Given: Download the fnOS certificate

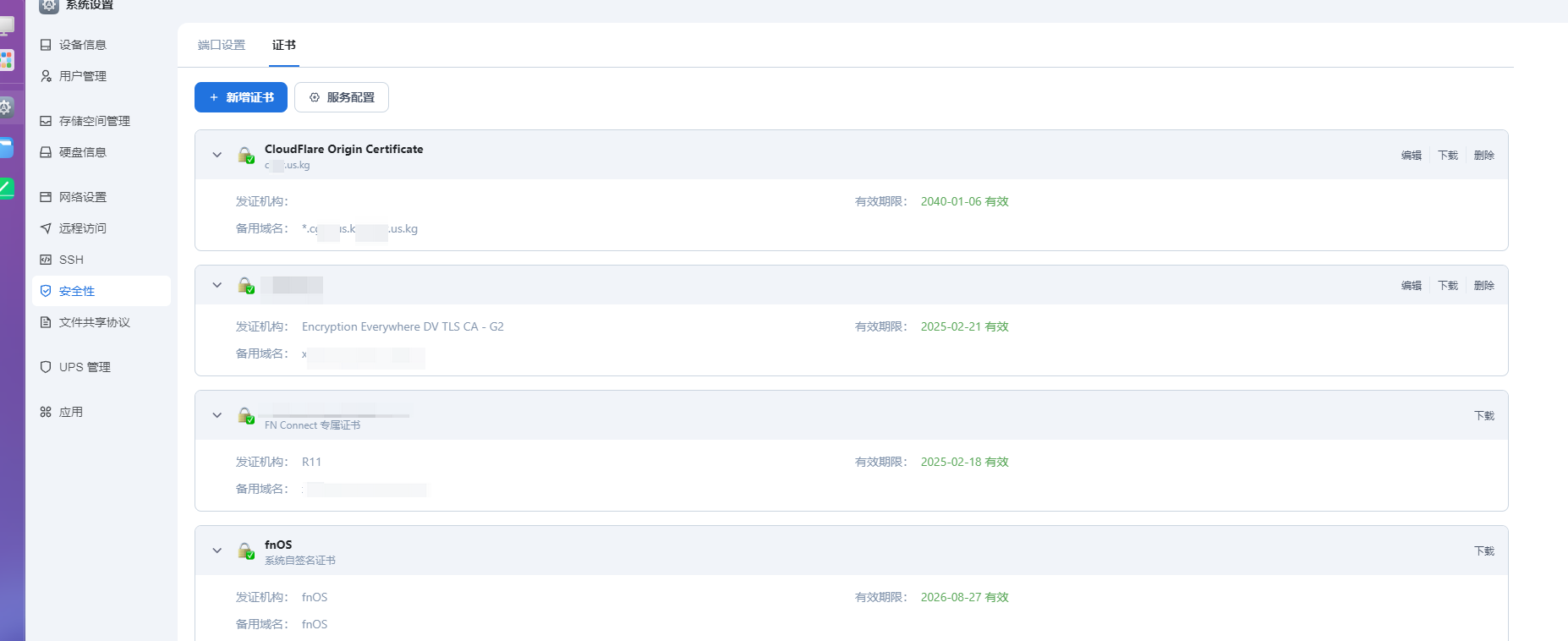Looking at the screenshot, I should point(1484,551).
